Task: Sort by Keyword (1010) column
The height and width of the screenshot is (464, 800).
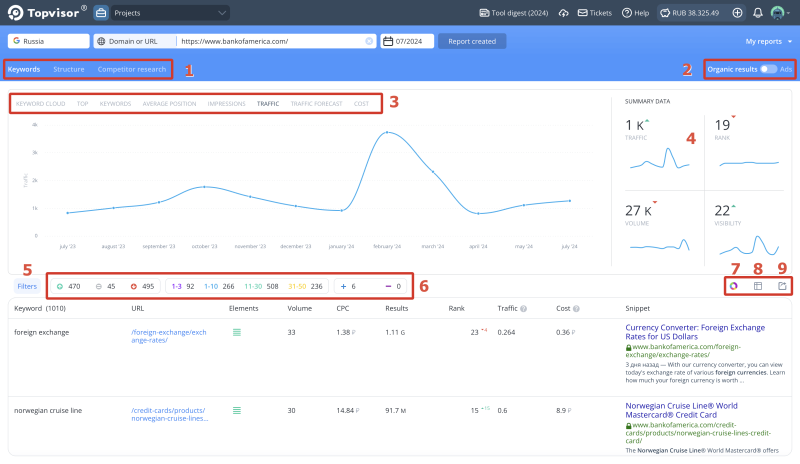Action: click(40, 308)
